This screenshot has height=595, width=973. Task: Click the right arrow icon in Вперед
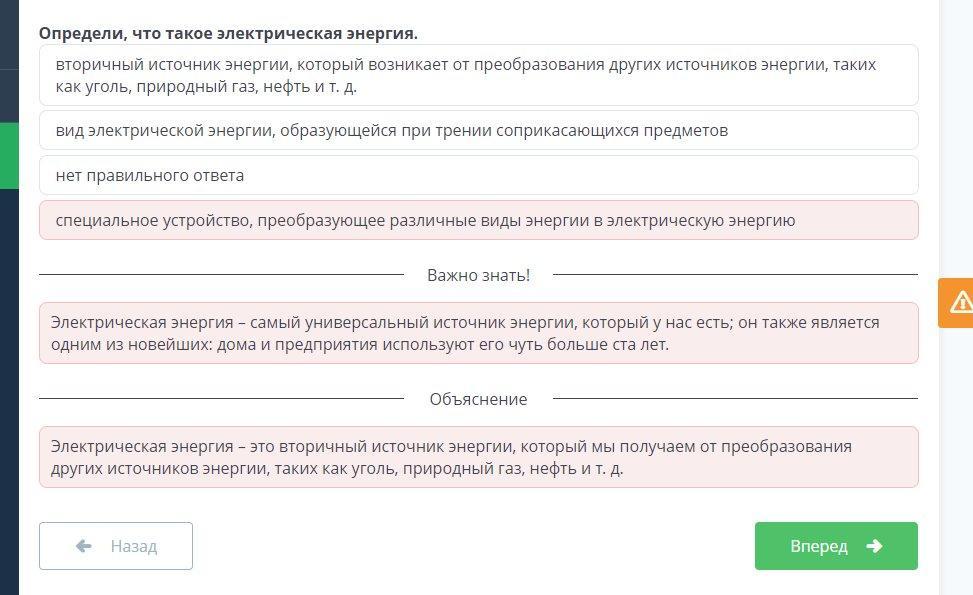[874, 546]
